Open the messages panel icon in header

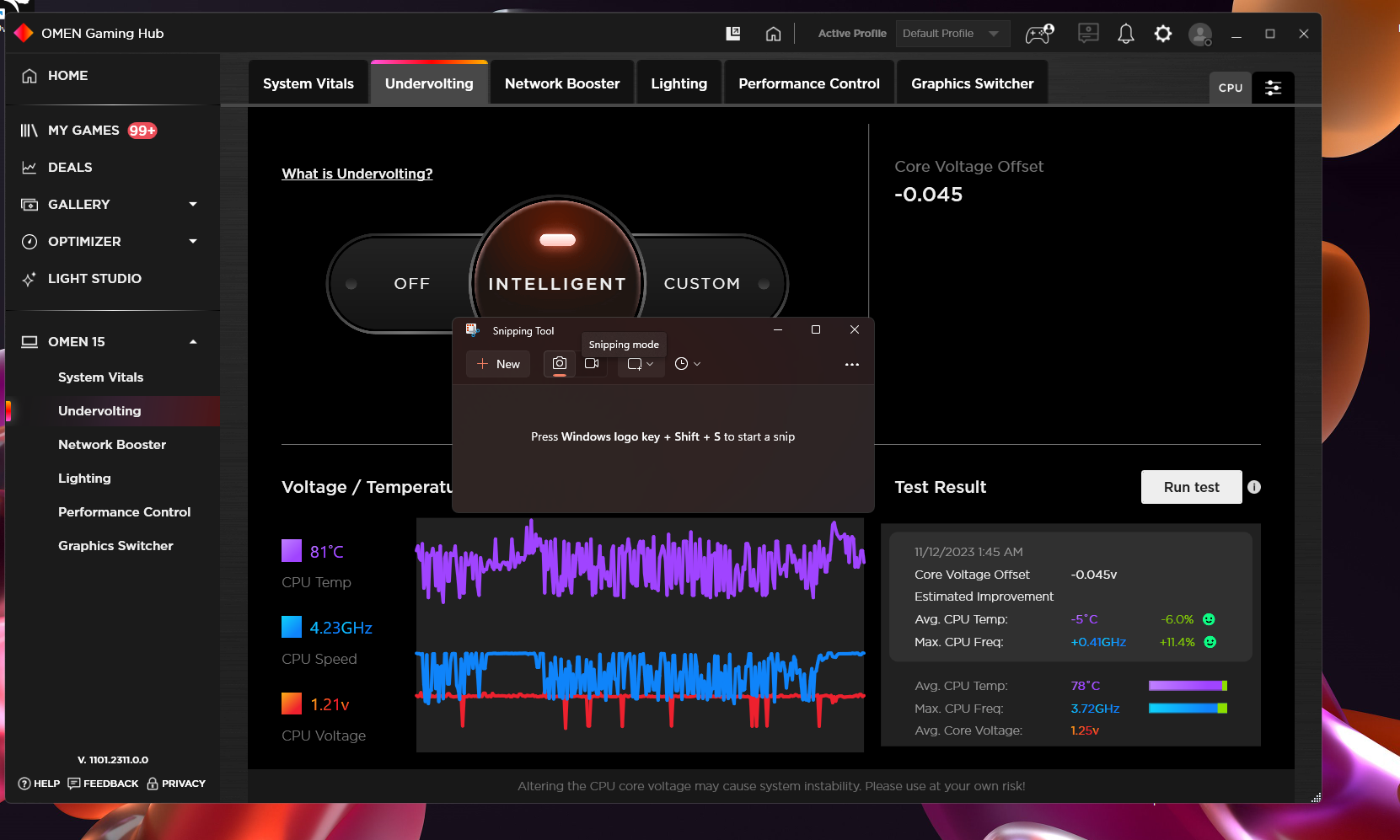pos(1088,33)
